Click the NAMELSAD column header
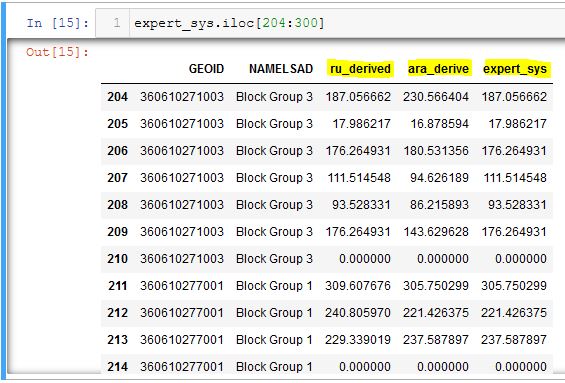The height and width of the screenshot is (383, 565). [281, 69]
